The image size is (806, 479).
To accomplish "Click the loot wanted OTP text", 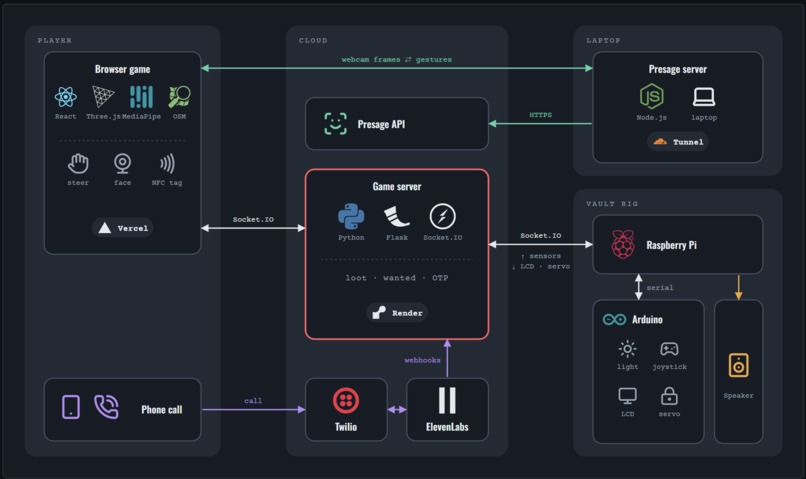I will (397, 278).
